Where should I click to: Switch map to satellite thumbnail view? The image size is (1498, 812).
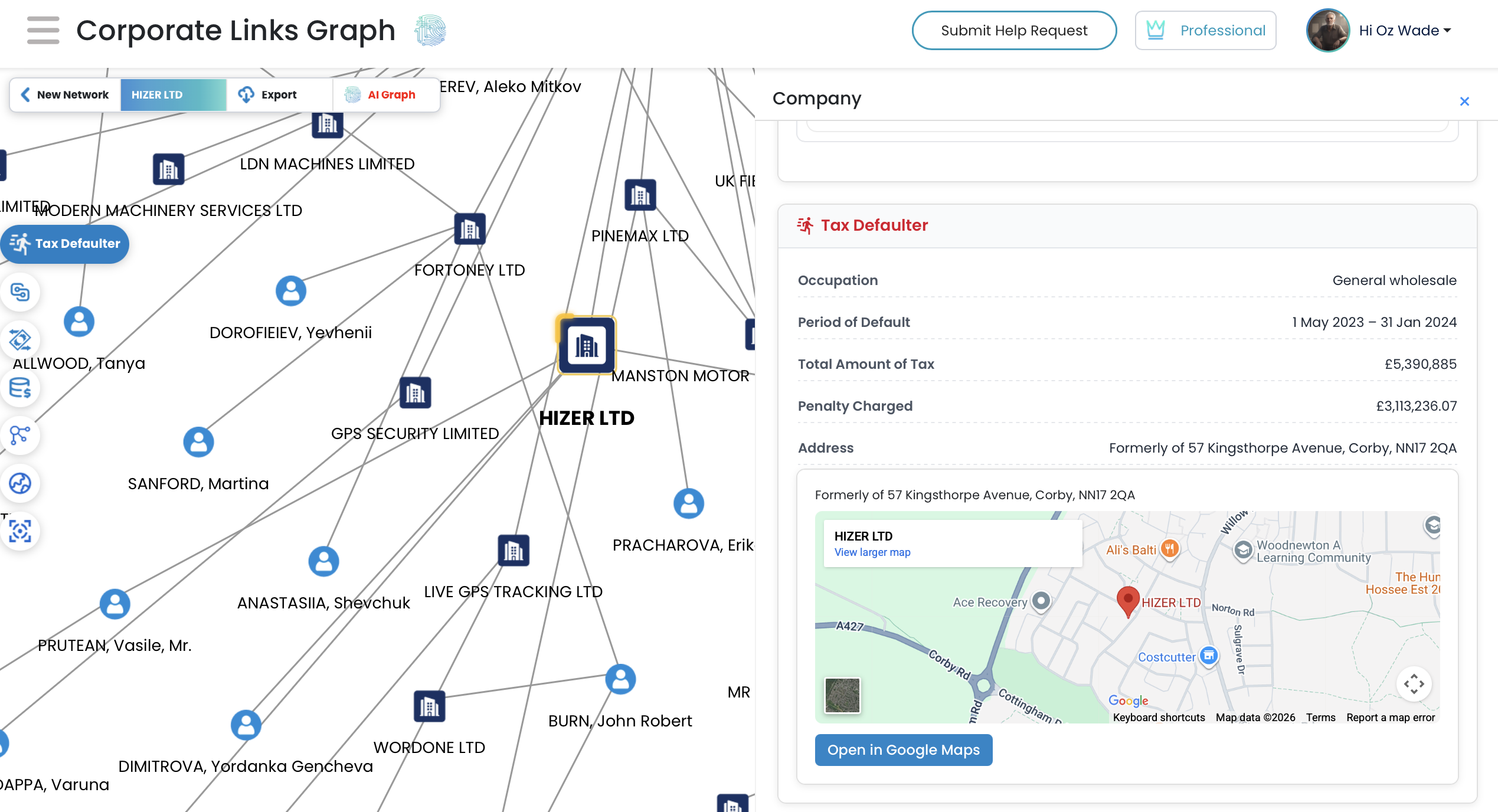coord(842,695)
